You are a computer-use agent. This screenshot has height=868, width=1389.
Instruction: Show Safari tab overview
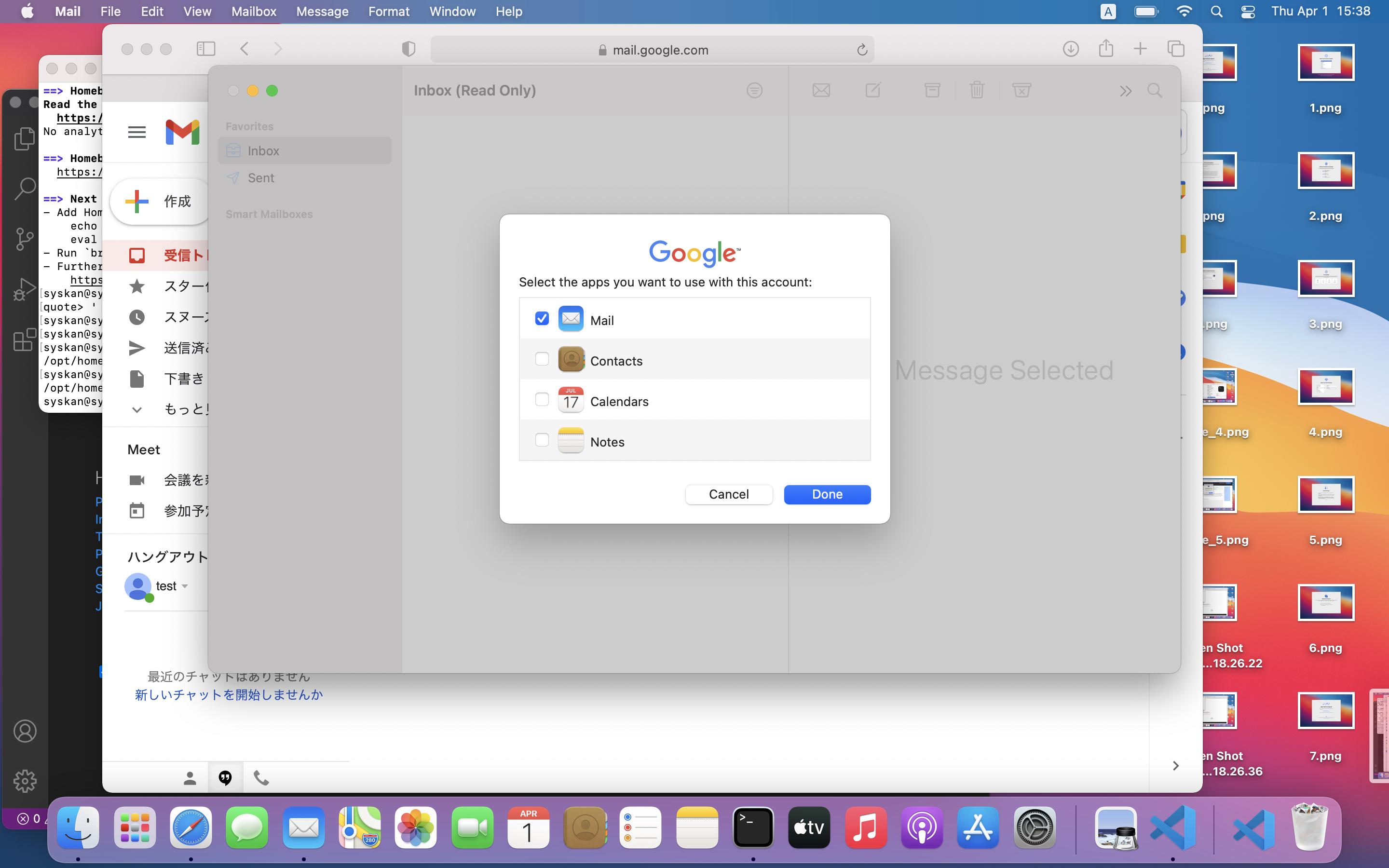(1176, 49)
